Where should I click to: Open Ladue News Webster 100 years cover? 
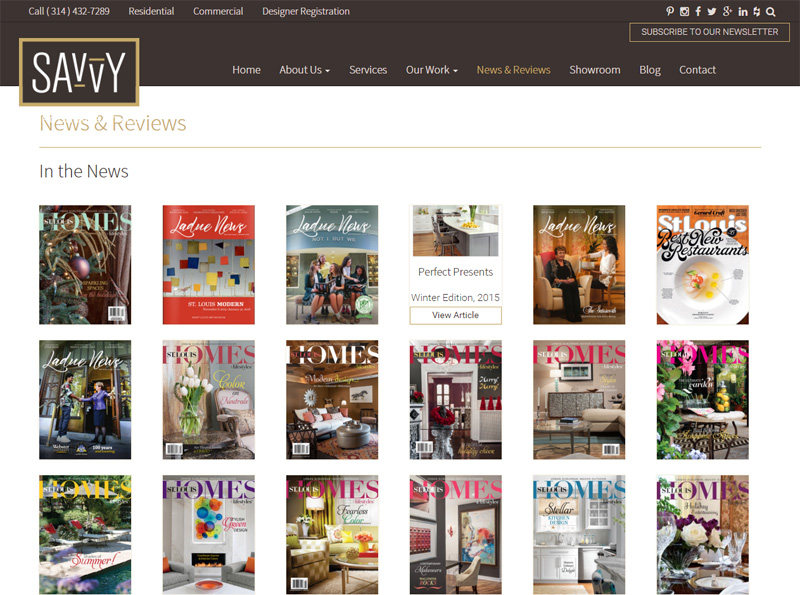coord(85,400)
